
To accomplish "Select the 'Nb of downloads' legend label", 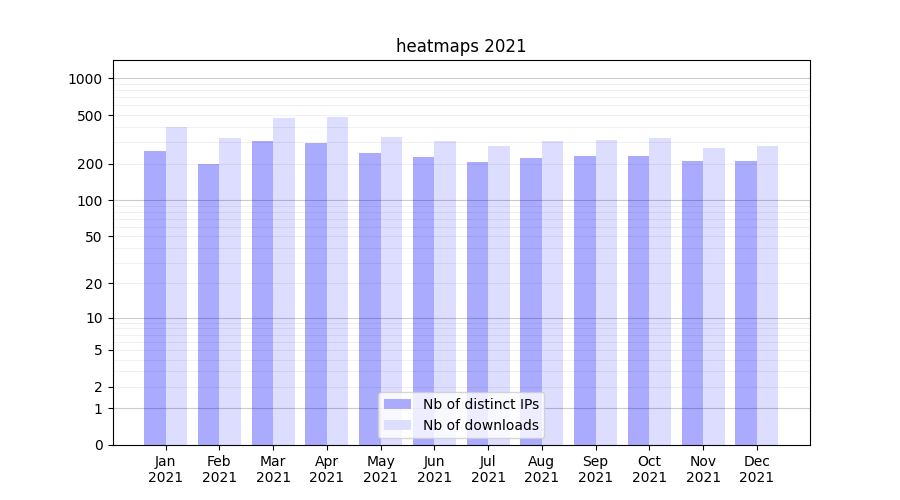I will pyautogui.click(x=480, y=425).
